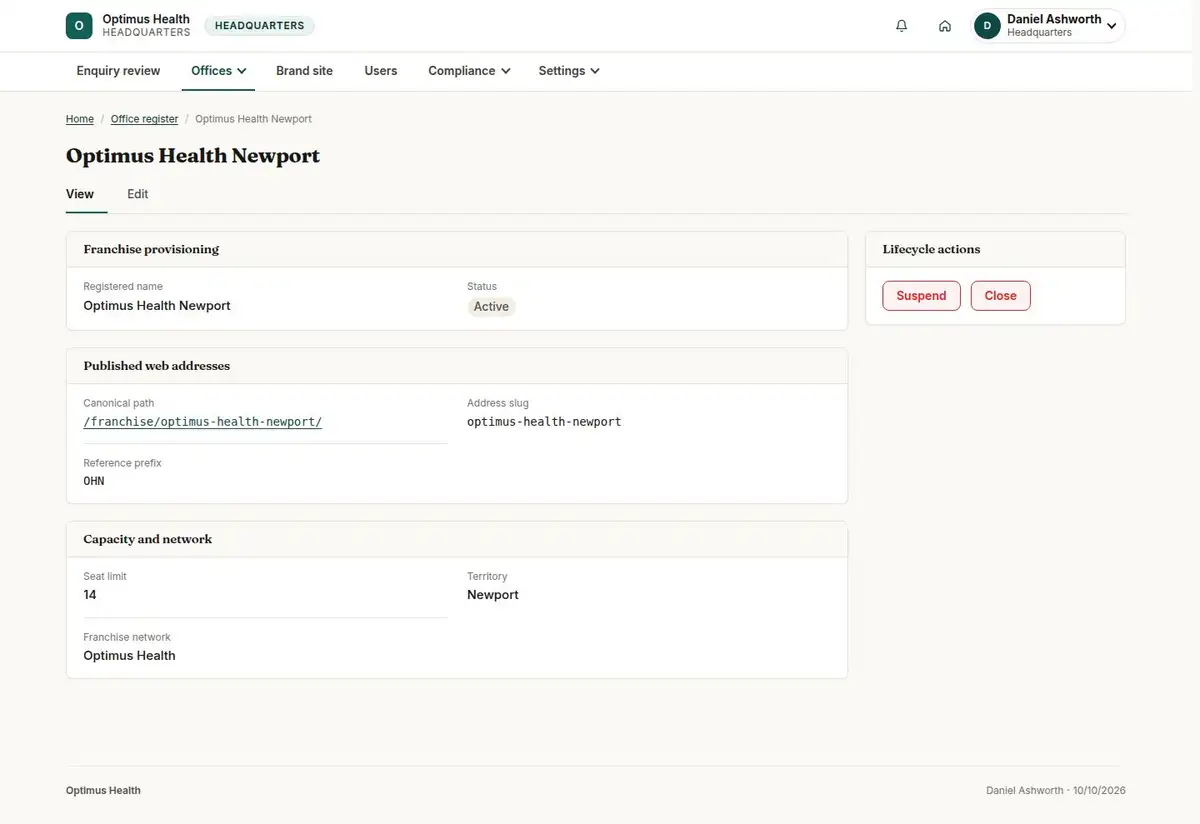Click the home icon in header
Screen dimensions: 1200x824
tap(945, 26)
